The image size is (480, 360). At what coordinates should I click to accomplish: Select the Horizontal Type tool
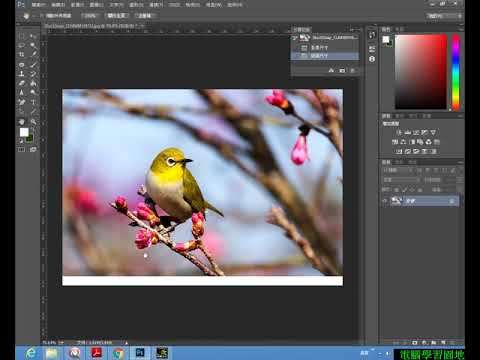pyautogui.click(x=33, y=102)
